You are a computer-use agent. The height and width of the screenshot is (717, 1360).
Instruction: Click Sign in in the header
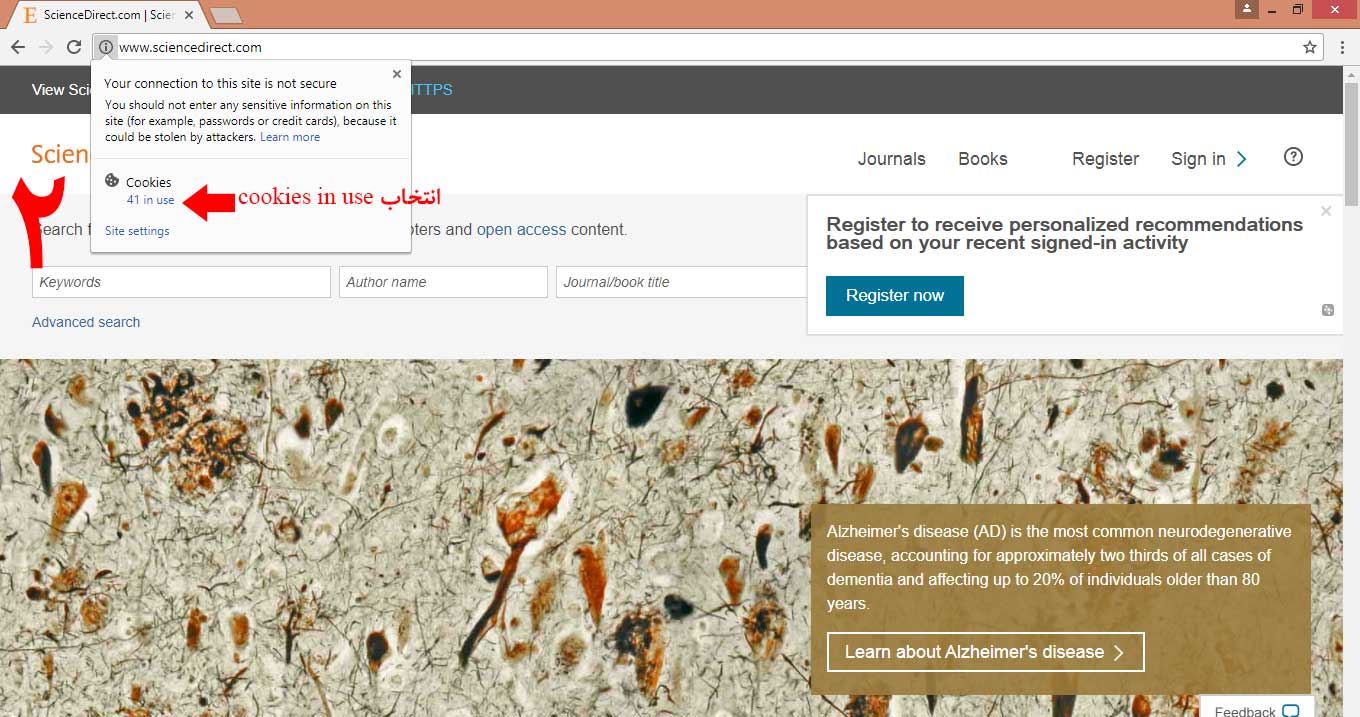tap(1198, 159)
